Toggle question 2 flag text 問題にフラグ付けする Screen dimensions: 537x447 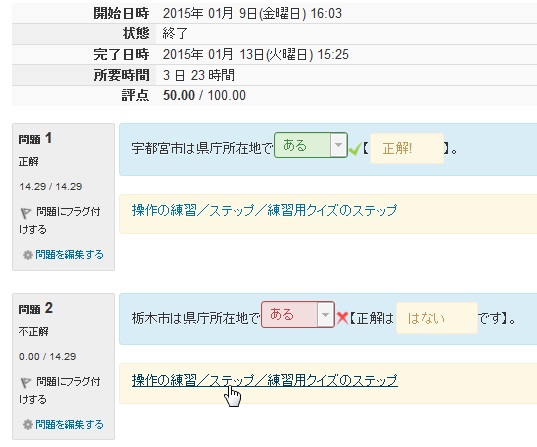pos(60,390)
